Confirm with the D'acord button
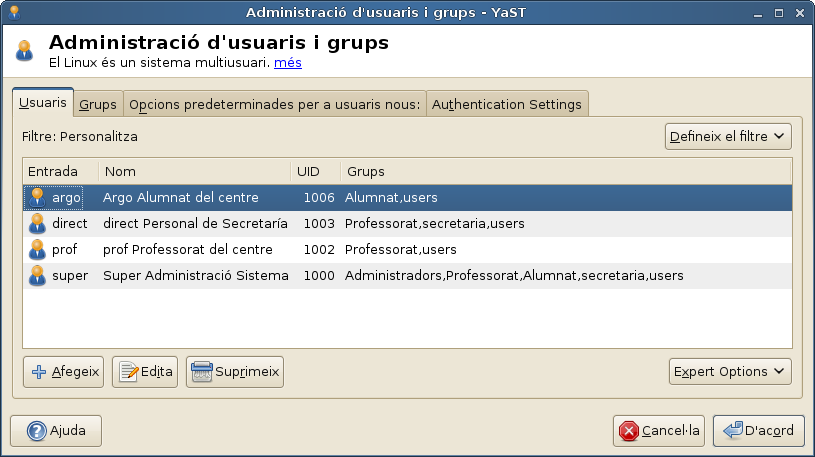 [x=759, y=431]
